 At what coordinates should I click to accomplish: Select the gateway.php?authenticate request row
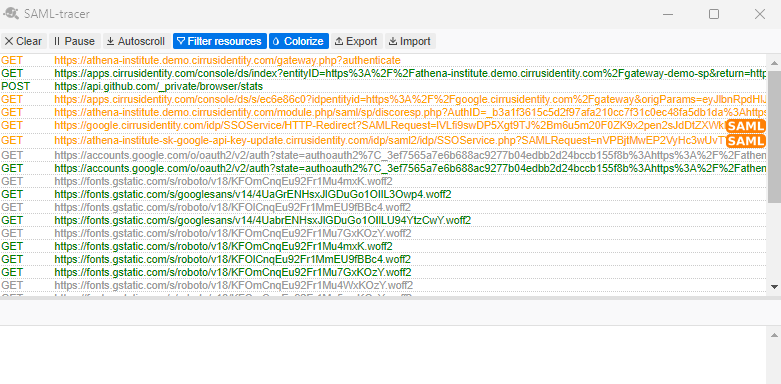click(384, 60)
